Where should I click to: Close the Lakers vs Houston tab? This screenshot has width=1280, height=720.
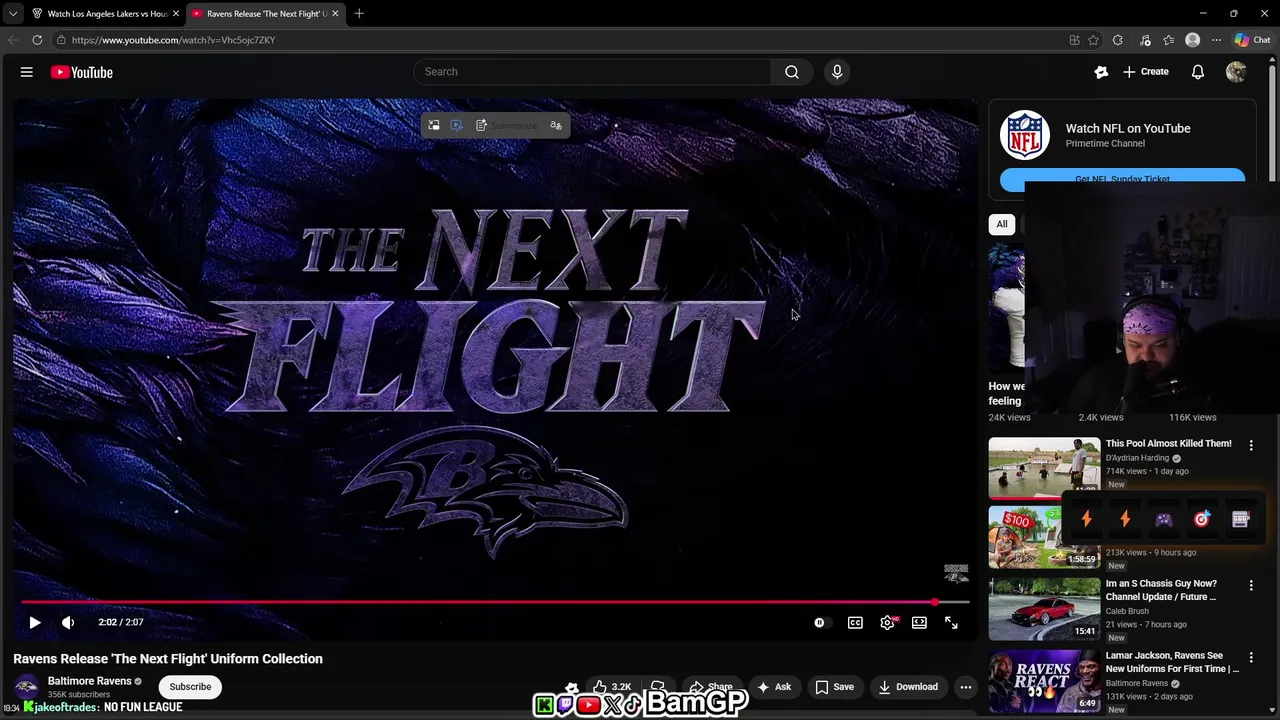point(176,14)
